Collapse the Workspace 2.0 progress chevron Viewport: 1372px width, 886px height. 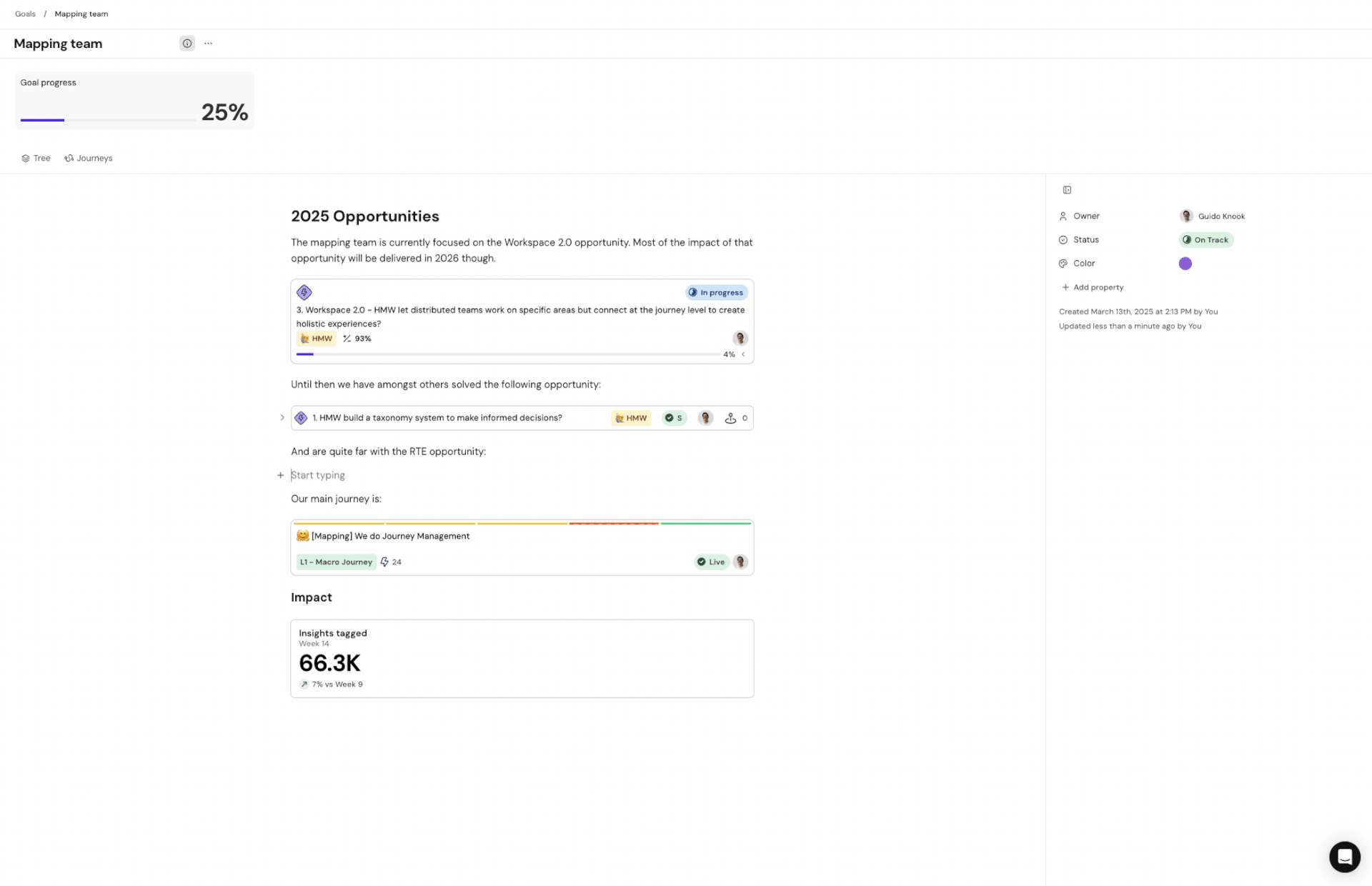743,354
